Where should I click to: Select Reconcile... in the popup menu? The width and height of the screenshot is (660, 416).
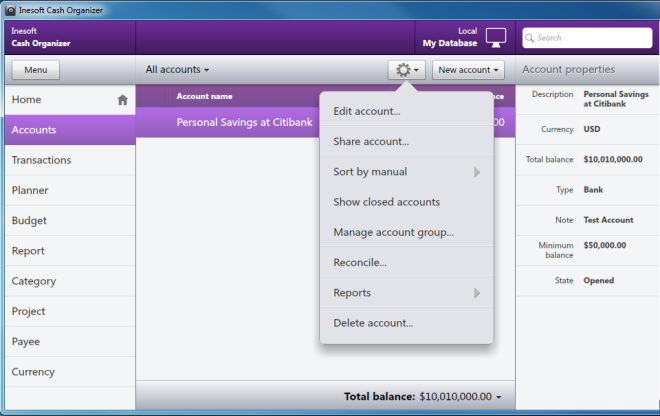click(407, 263)
